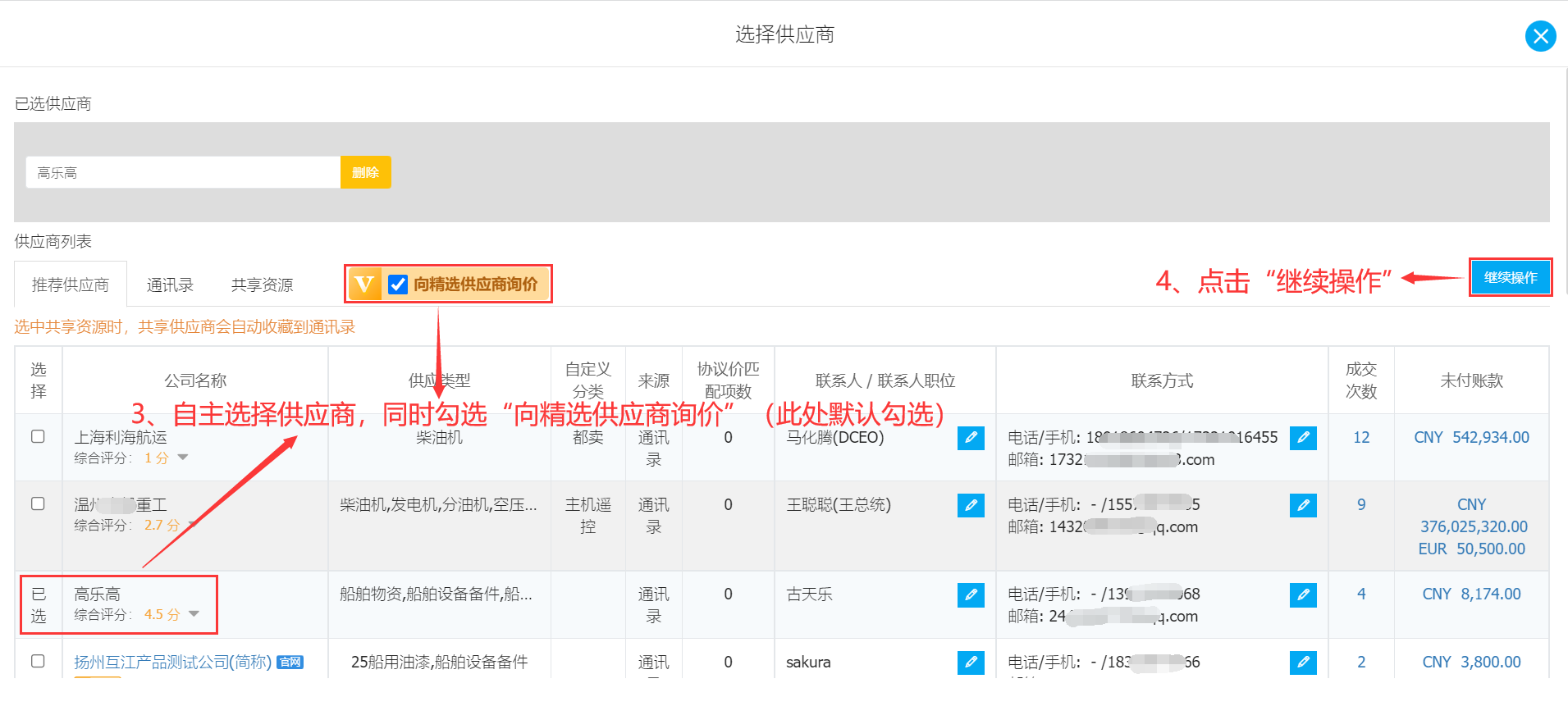Open deal count 12 link
1568x706 pixels.
1361,438
